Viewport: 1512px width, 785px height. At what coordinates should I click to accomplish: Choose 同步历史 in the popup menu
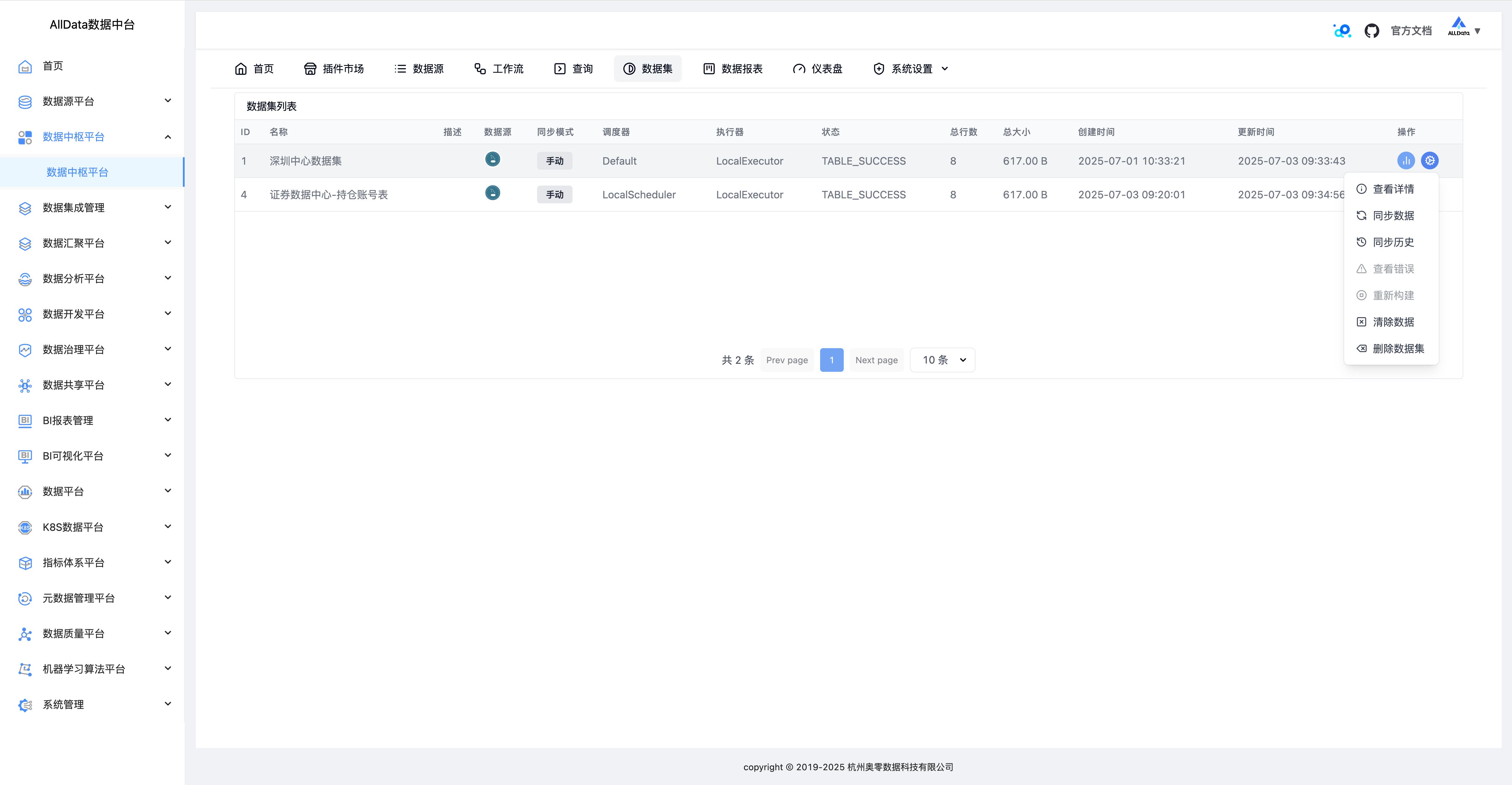point(1391,242)
